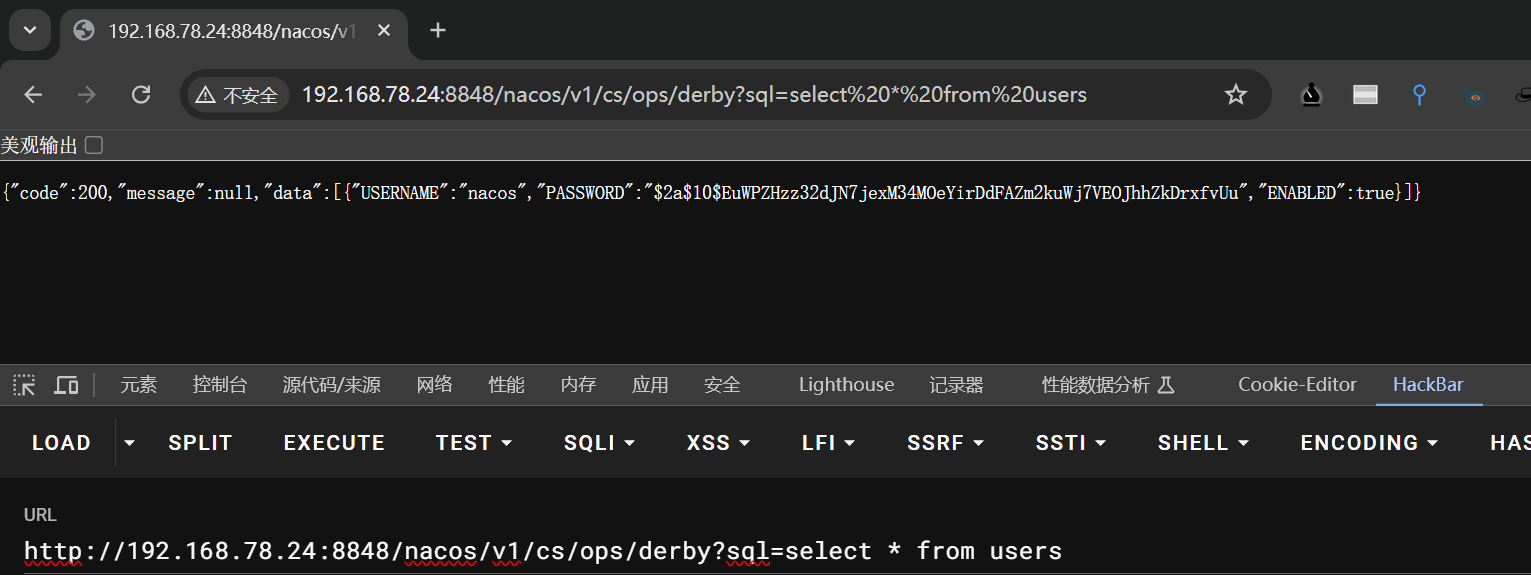Switch to the 安全 DevTools tab
The width and height of the screenshot is (1531, 575).
pos(722,385)
